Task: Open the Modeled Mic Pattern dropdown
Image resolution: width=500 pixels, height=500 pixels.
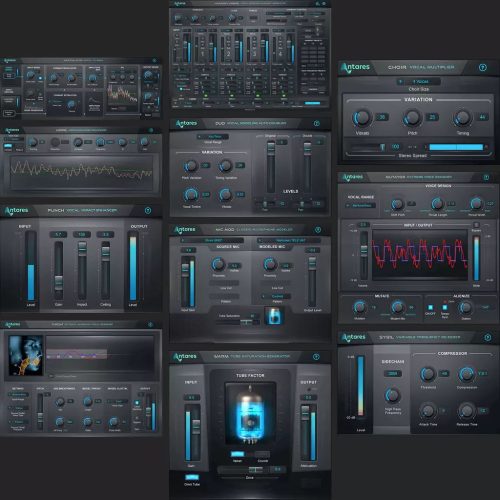Action: [x=275, y=296]
